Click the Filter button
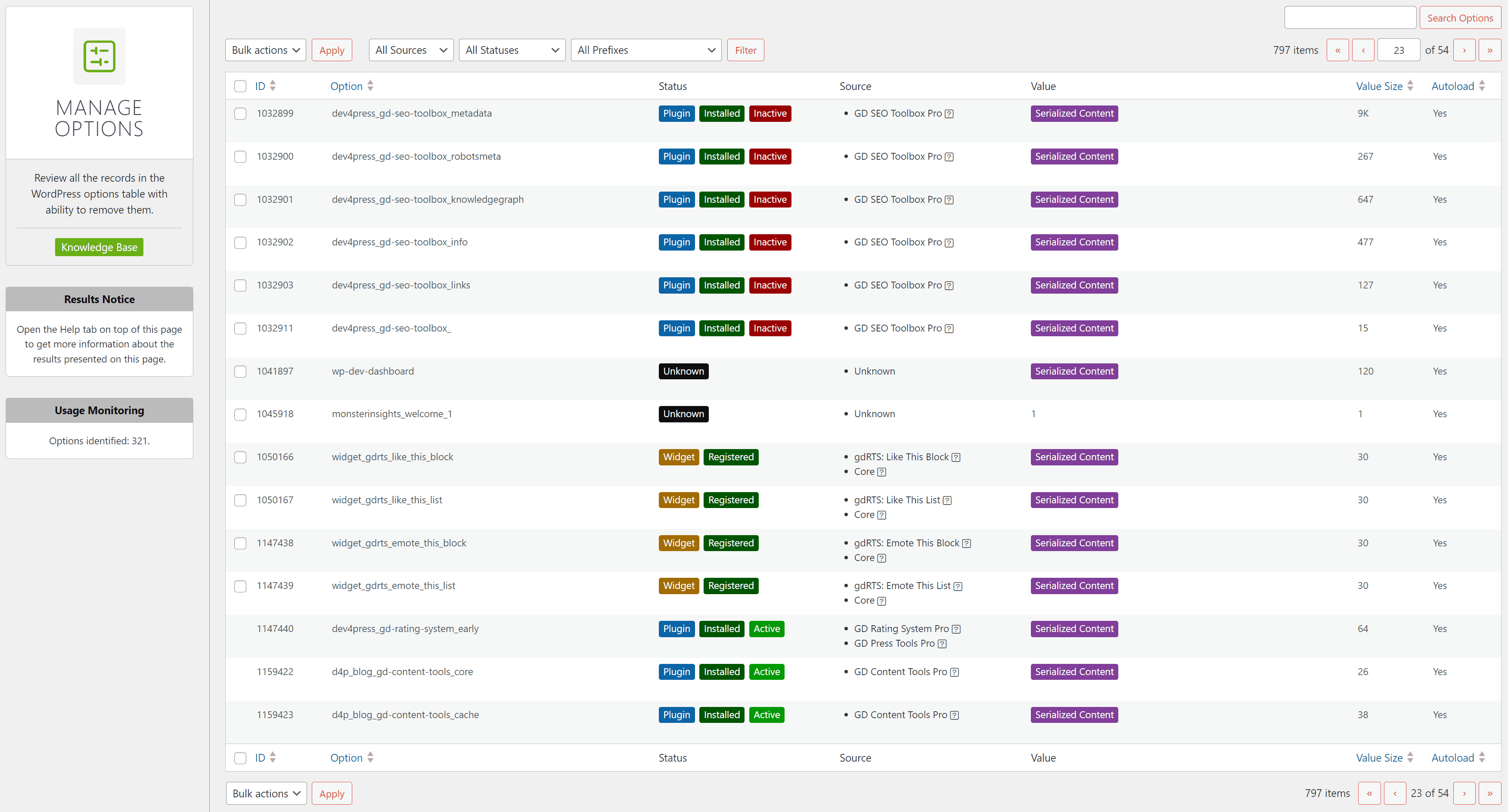Screen dimensions: 1508x812 [745, 50]
